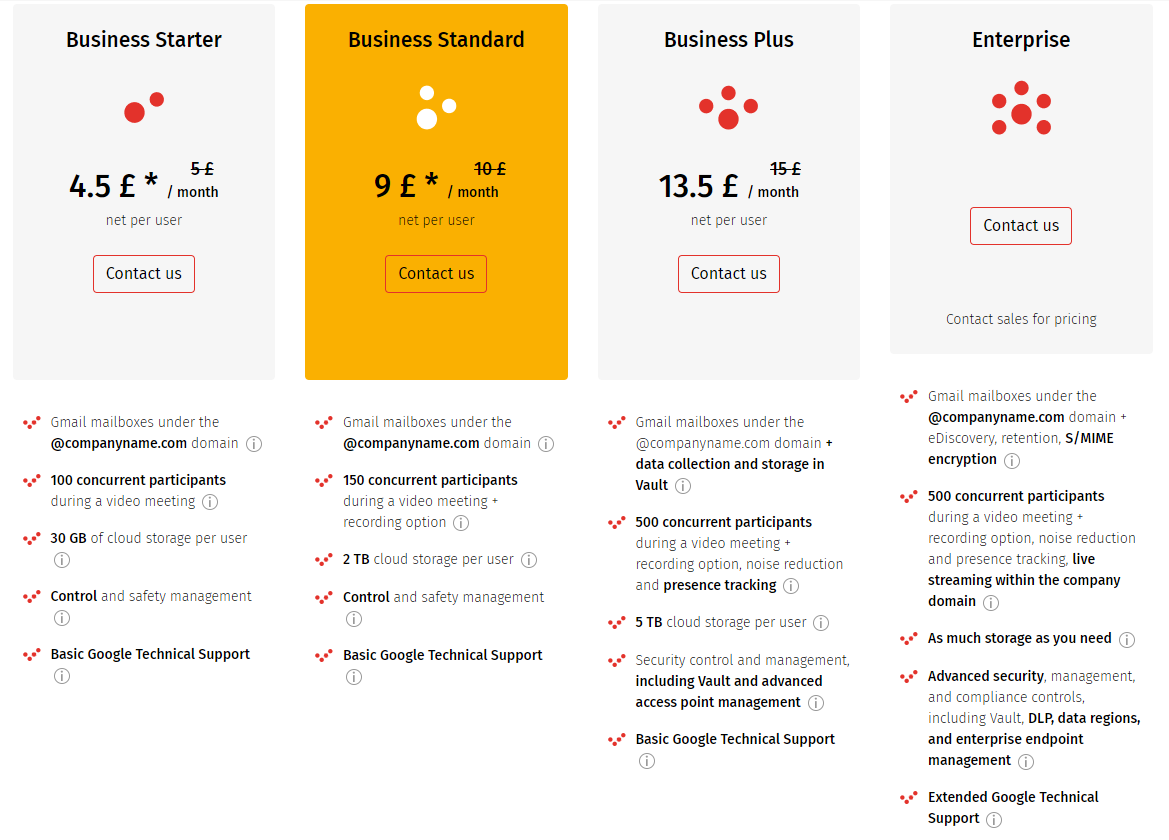The image size is (1169, 840).
Task: Click info icon after Vault data collection feature
Action: [x=683, y=486]
